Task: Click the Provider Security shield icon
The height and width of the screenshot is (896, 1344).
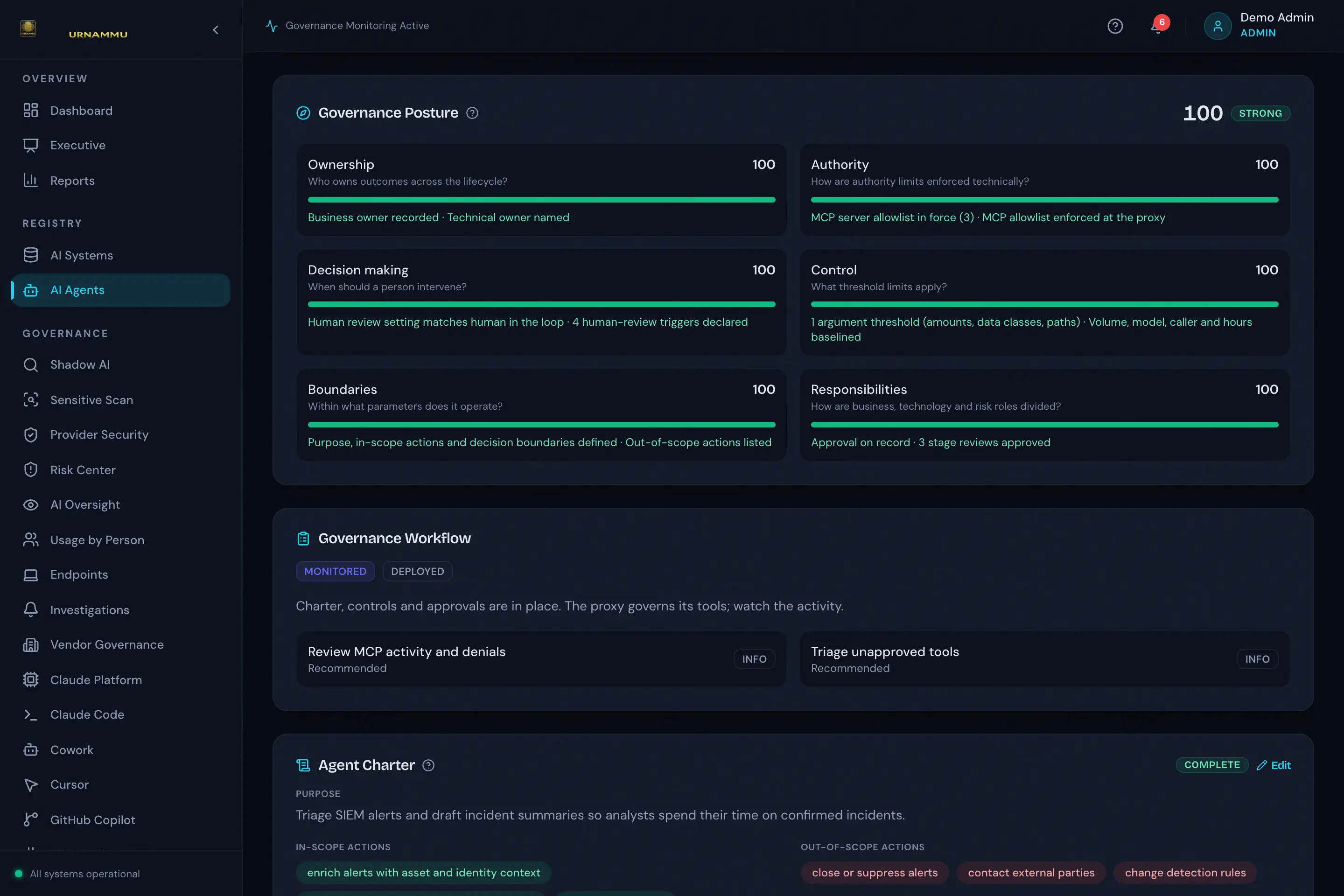Action: (31, 435)
